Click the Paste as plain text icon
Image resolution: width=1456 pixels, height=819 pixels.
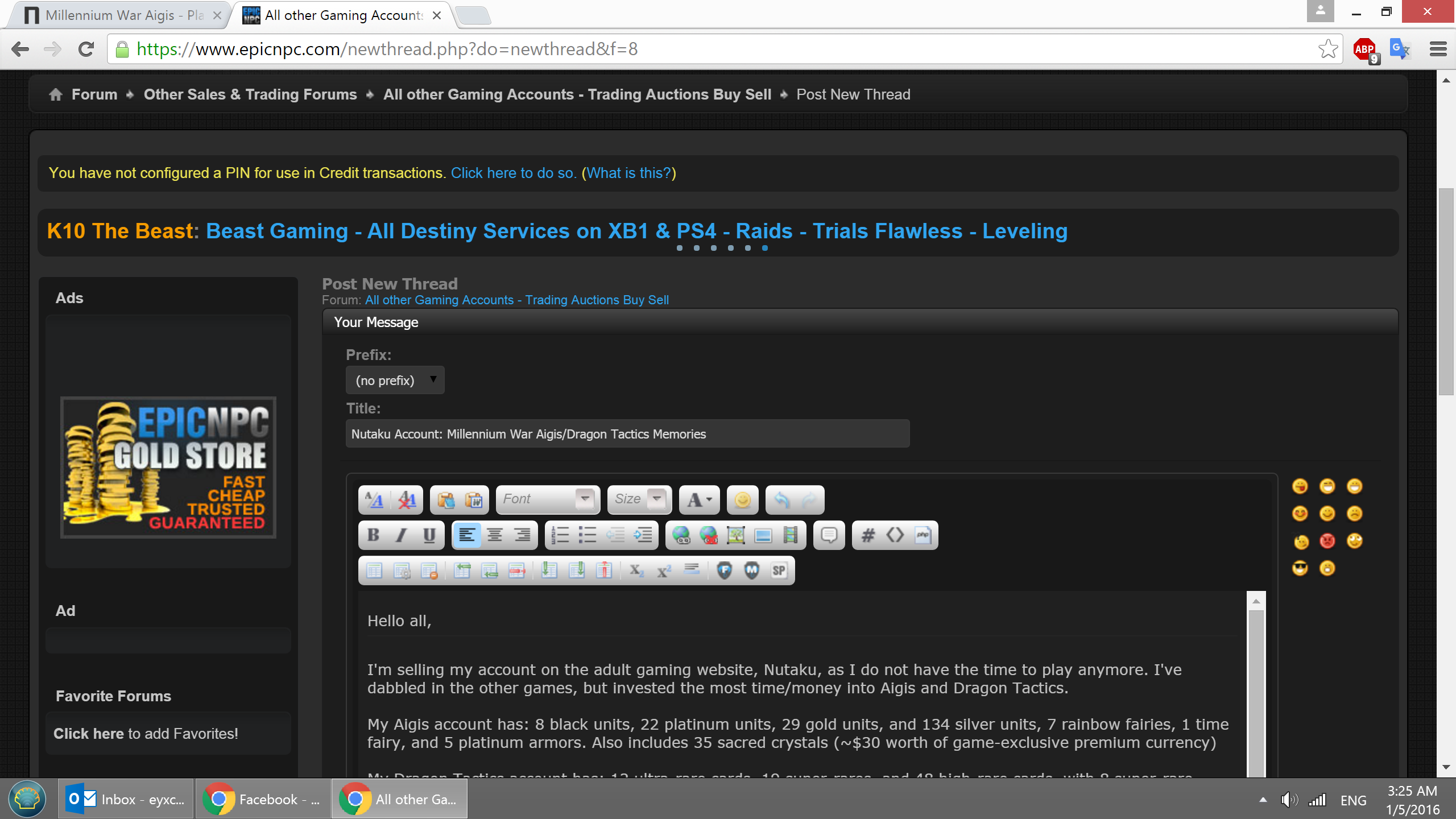pyautogui.click(x=446, y=500)
